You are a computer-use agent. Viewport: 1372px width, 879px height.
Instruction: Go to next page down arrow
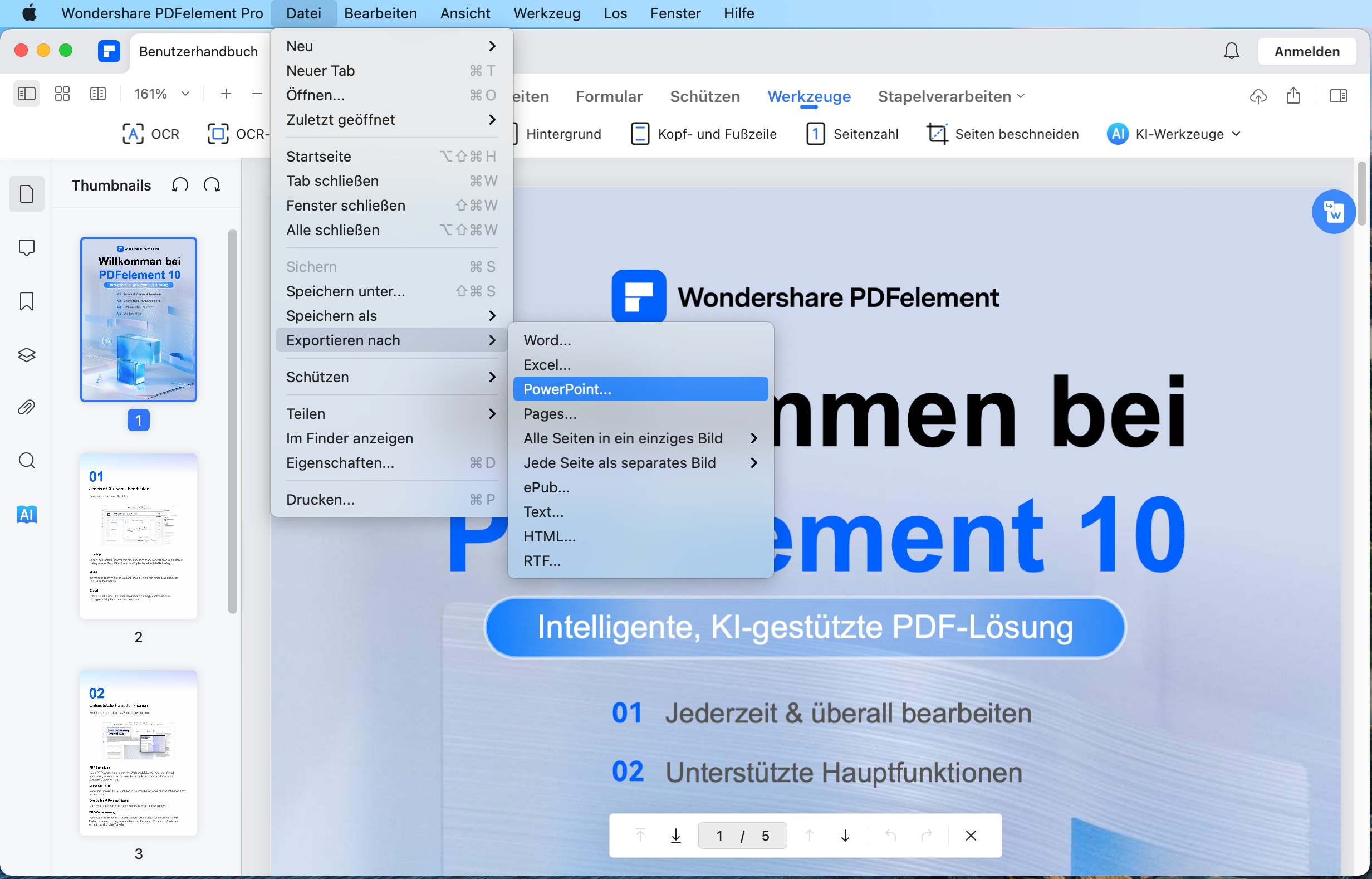pos(845,836)
